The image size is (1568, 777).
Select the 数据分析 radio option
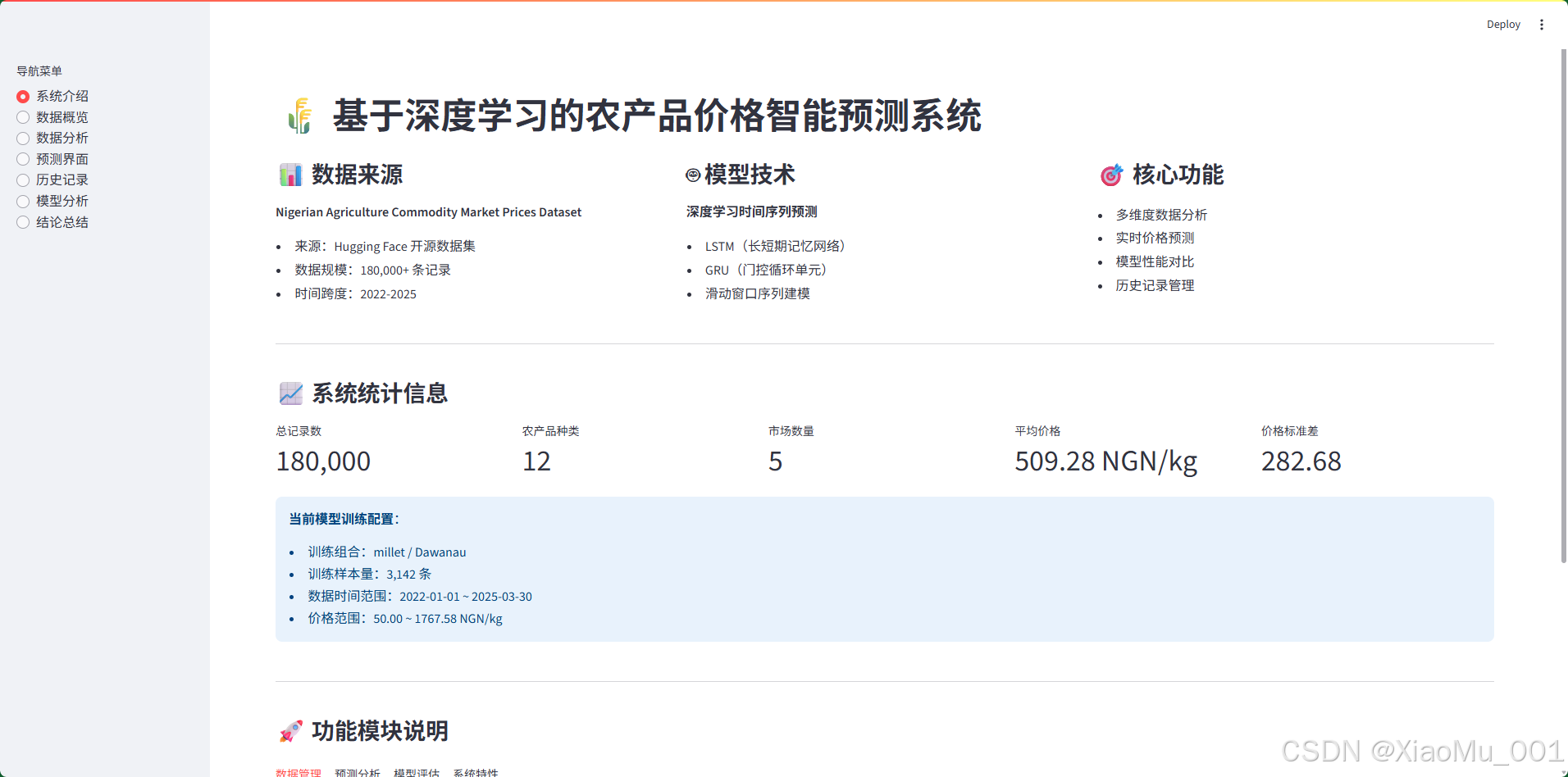[x=52, y=138]
